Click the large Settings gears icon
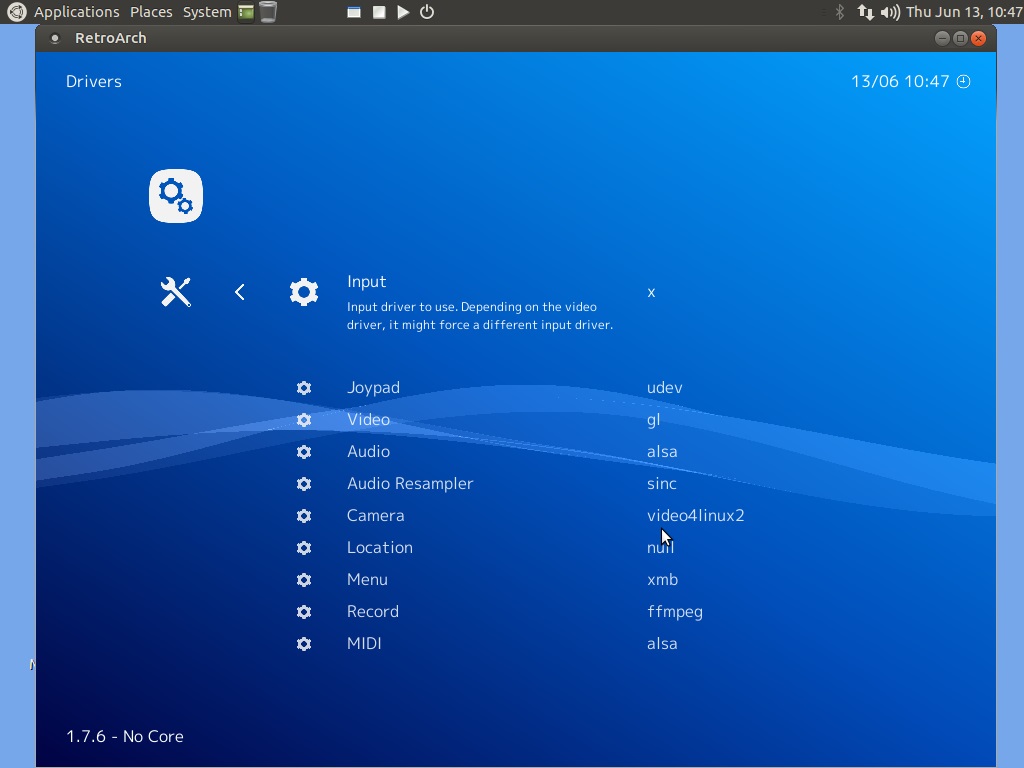The image size is (1024, 768). tap(176, 196)
